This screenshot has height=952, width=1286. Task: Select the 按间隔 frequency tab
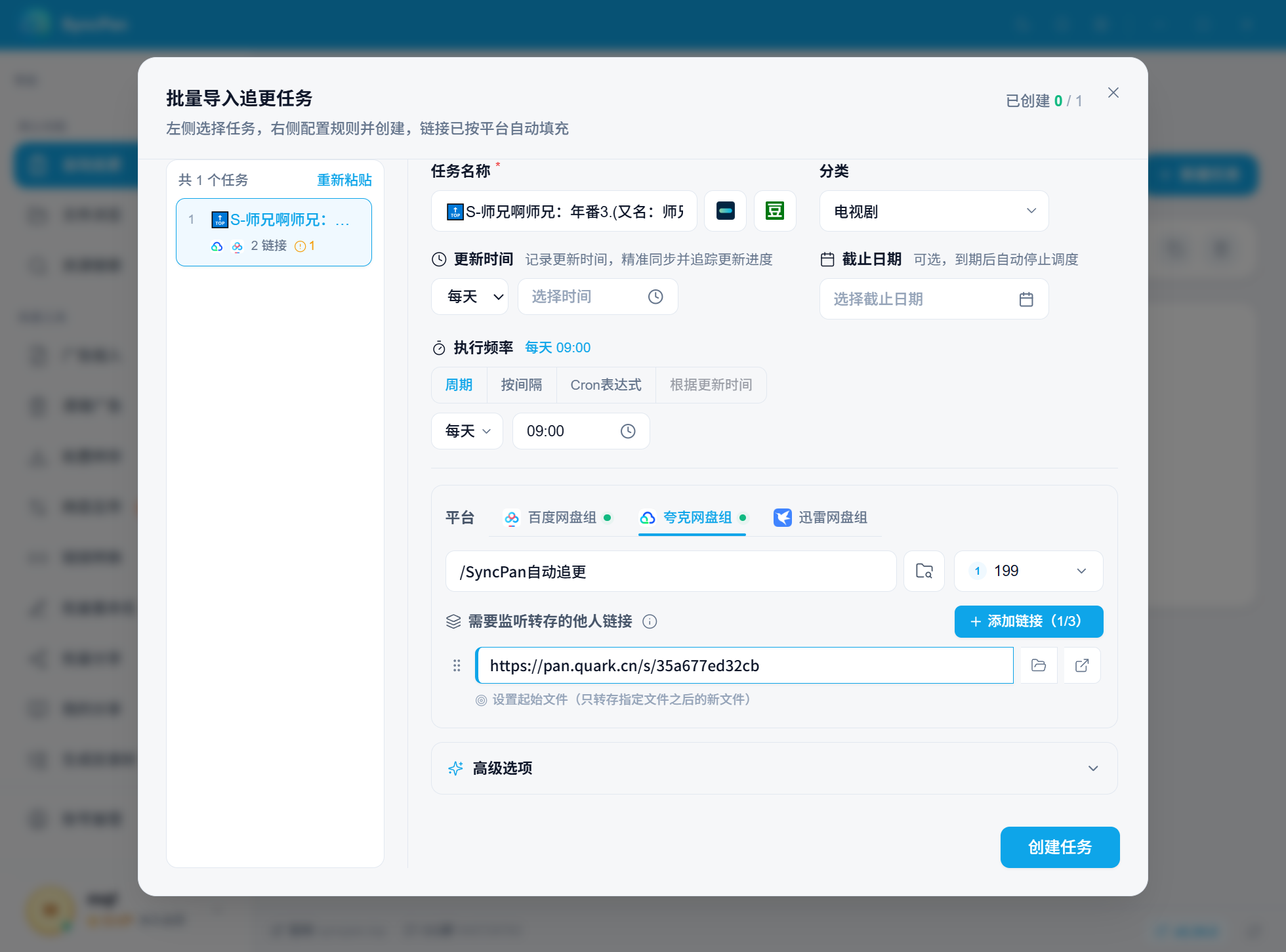[522, 385]
